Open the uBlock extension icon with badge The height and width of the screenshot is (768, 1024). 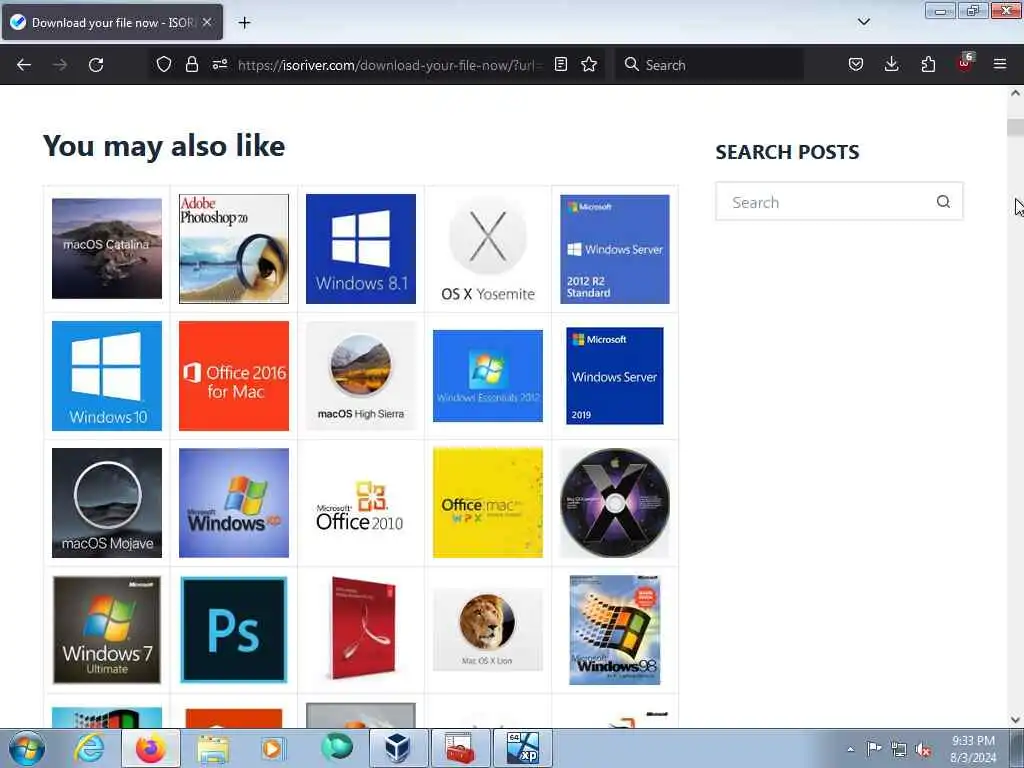coord(965,63)
